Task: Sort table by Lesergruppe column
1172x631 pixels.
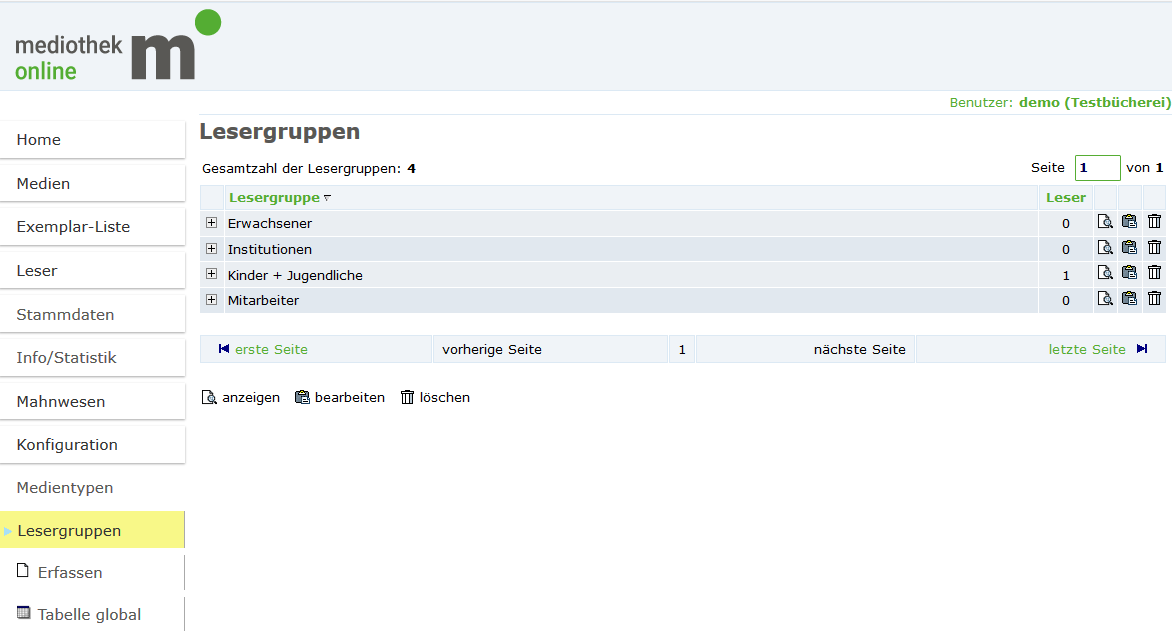Action: pyautogui.click(x=274, y=198)
